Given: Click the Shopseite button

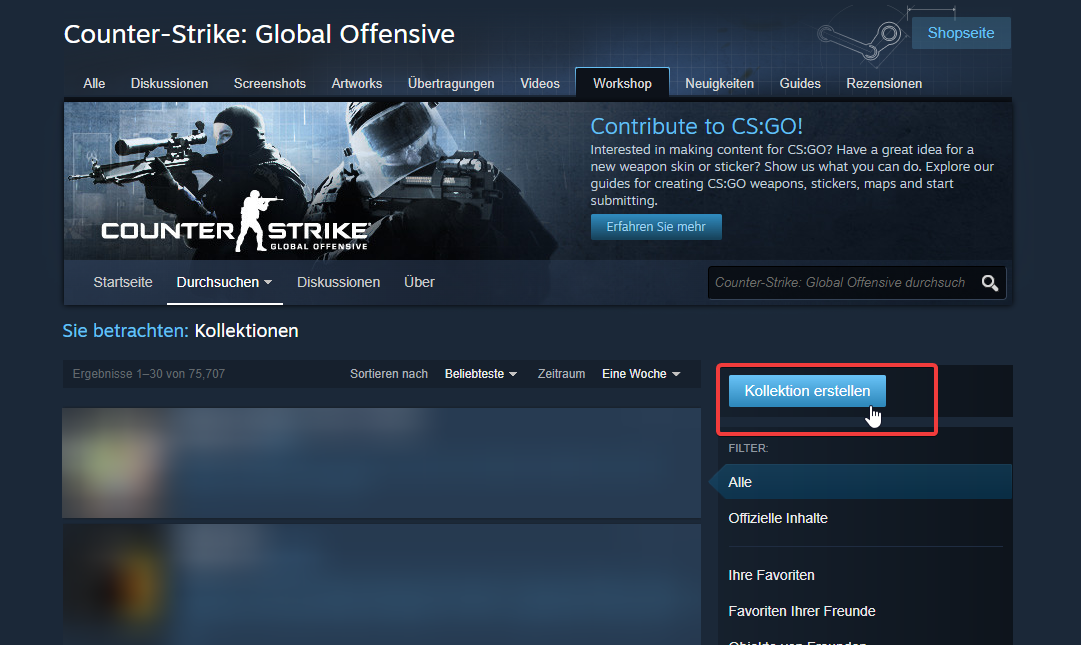Looking at the screenshot, I should click(x=960, y=33).
